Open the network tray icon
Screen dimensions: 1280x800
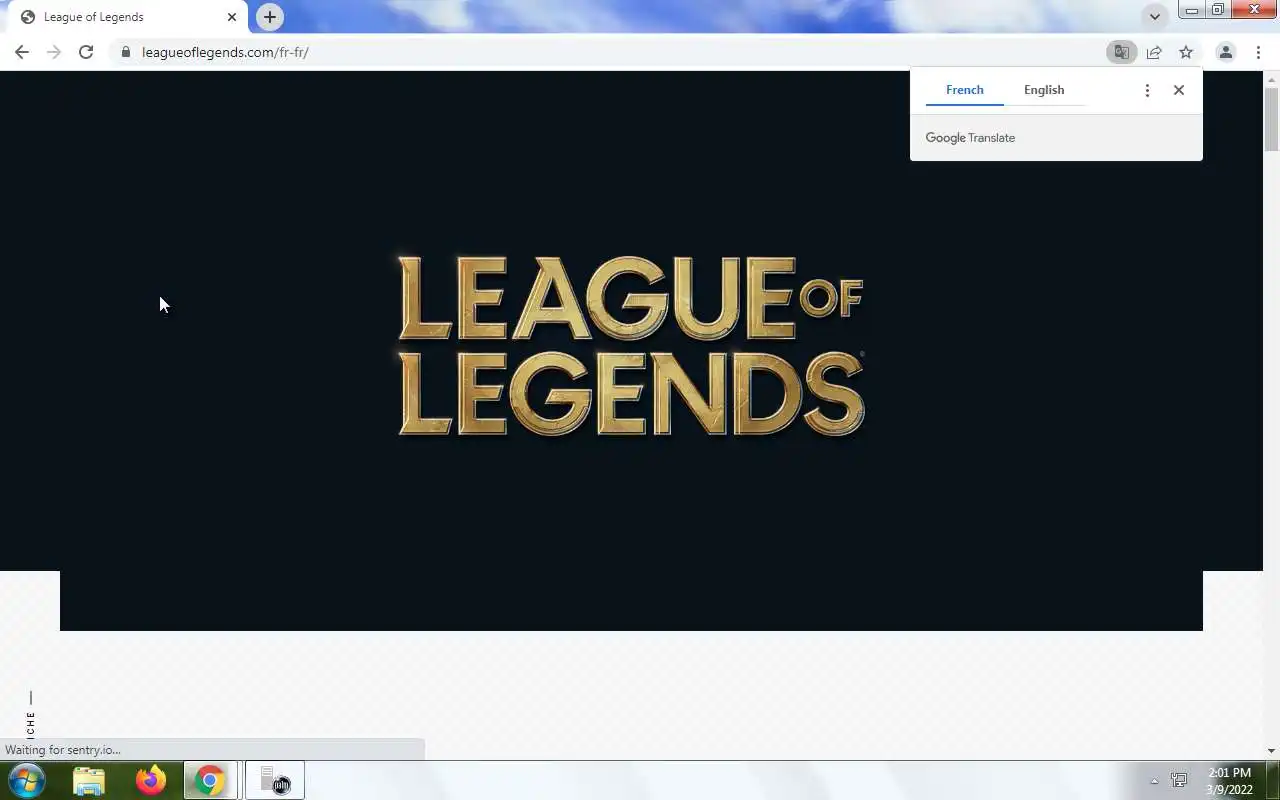point(1179,781)
